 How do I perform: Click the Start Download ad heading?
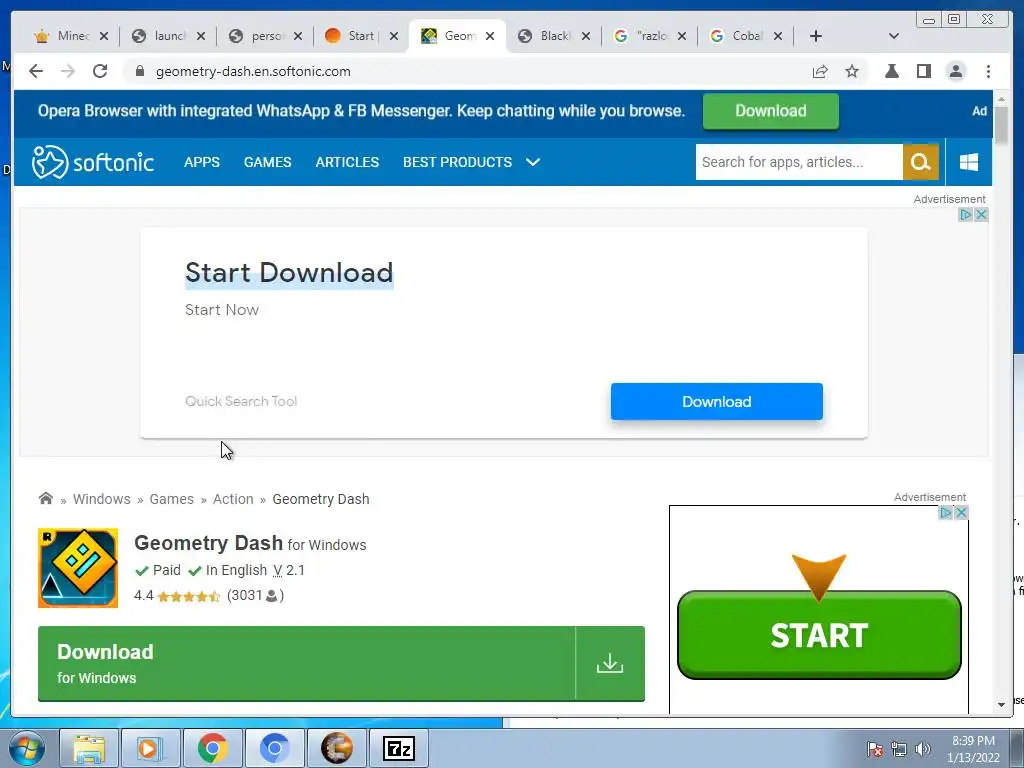(x=289, y=272)
